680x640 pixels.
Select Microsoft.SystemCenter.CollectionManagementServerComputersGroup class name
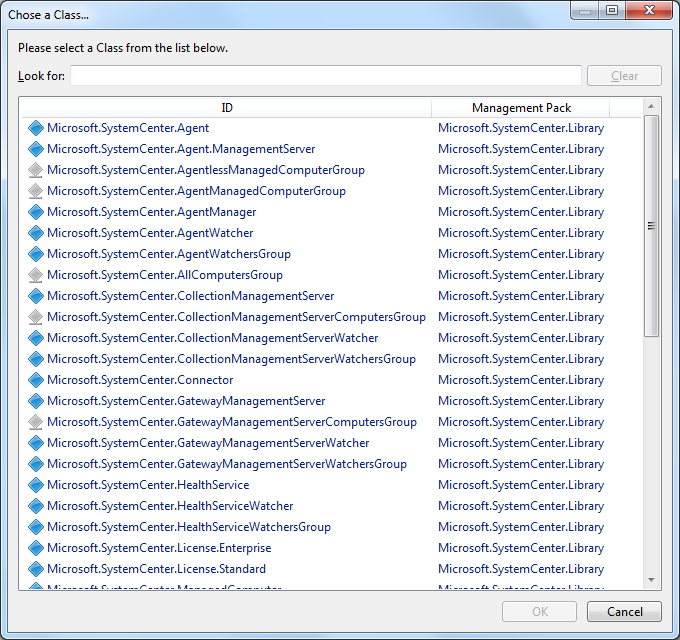(x=236, y=317)
